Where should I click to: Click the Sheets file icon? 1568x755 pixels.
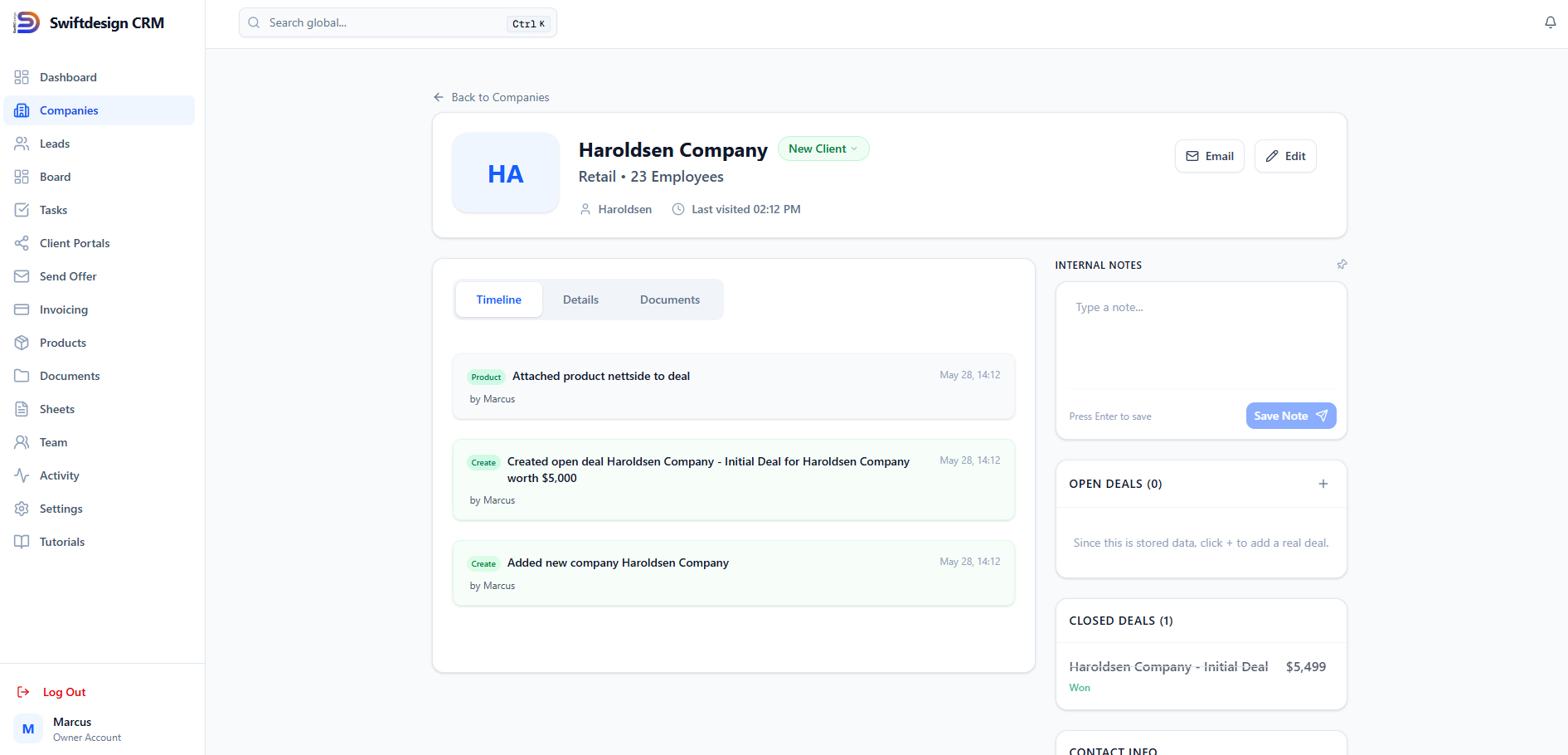pyautogui.click(x=22, y=409)
